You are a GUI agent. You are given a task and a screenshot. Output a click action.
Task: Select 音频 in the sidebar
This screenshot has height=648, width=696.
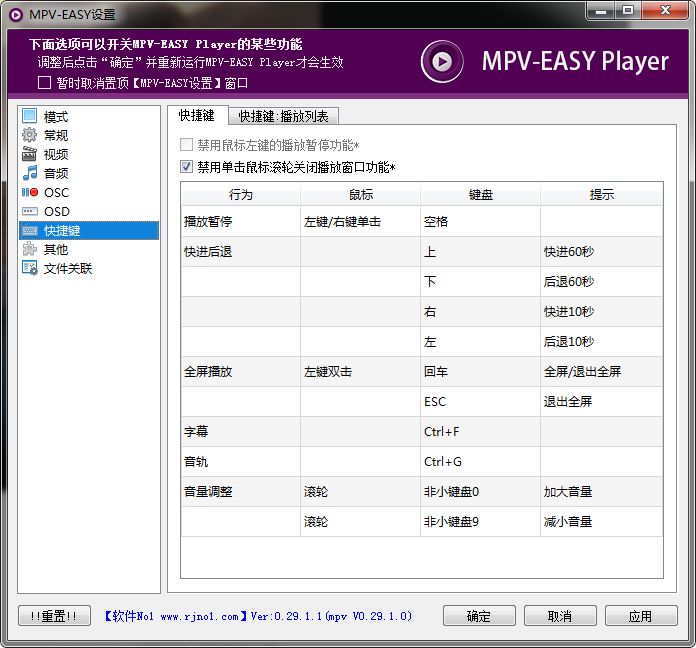(x=56, y=173)
